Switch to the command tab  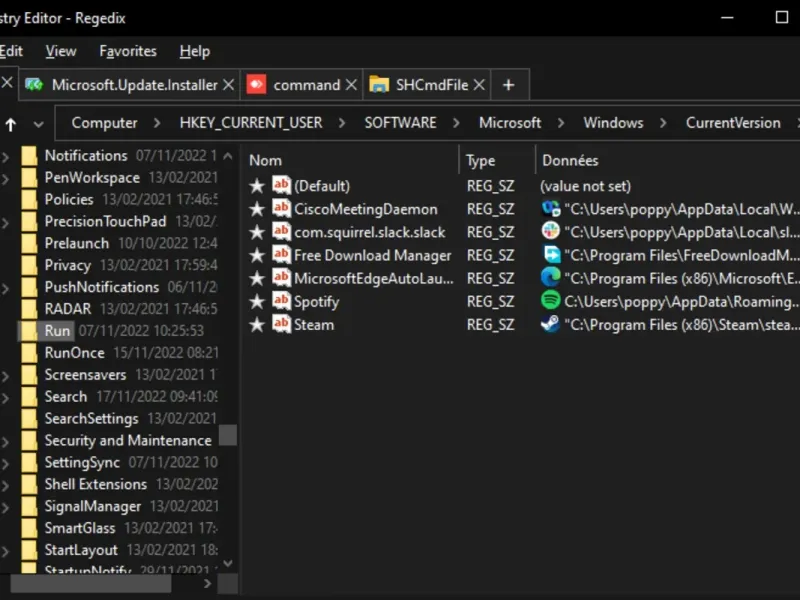click(x=302, y=85)
